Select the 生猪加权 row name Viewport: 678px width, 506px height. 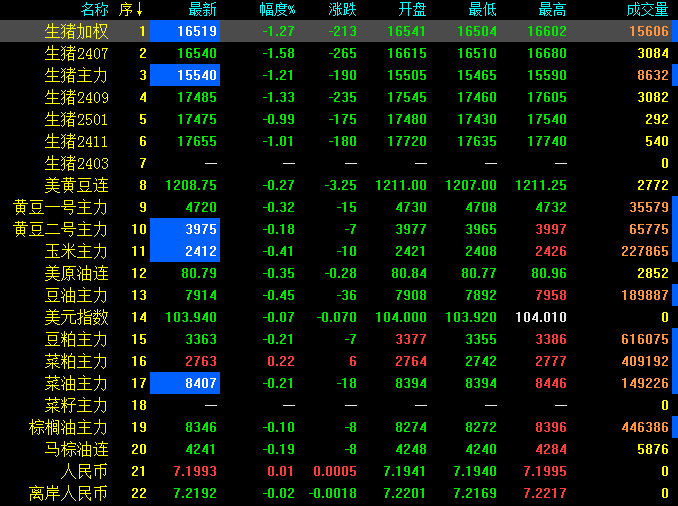coord(76,31)
